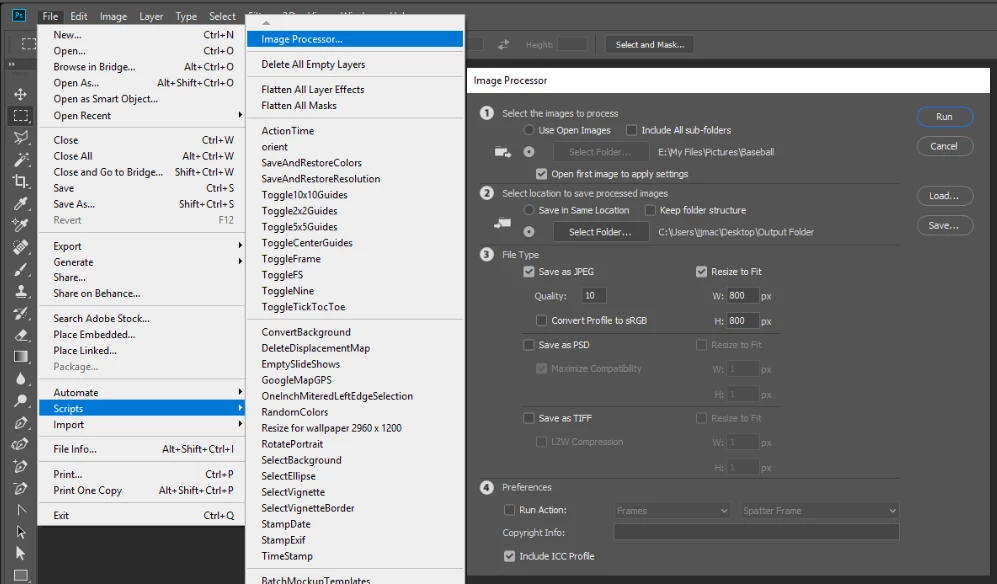Click Cancel in Image Processor
This screenshot has height=584, width=997.
944,146
